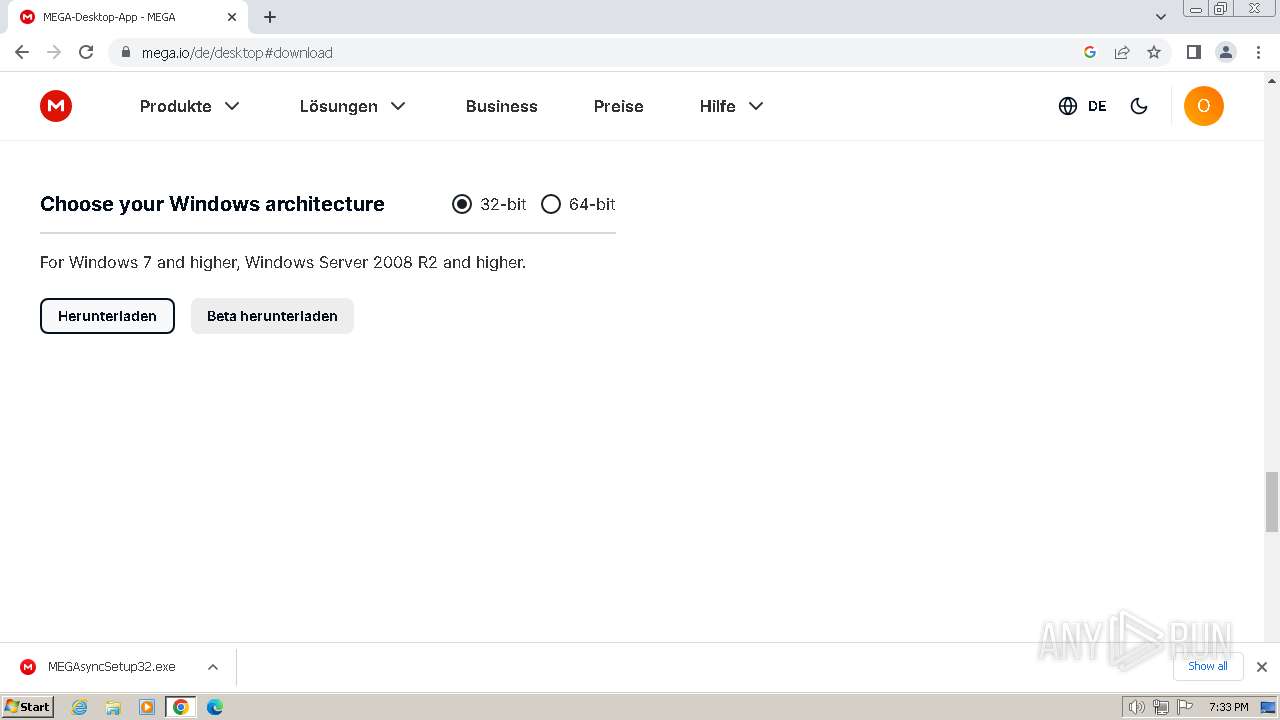
Task: Open download options for MEGAsyncSetup32.exe
Action: pyautogui.click(x=212, y=667)
